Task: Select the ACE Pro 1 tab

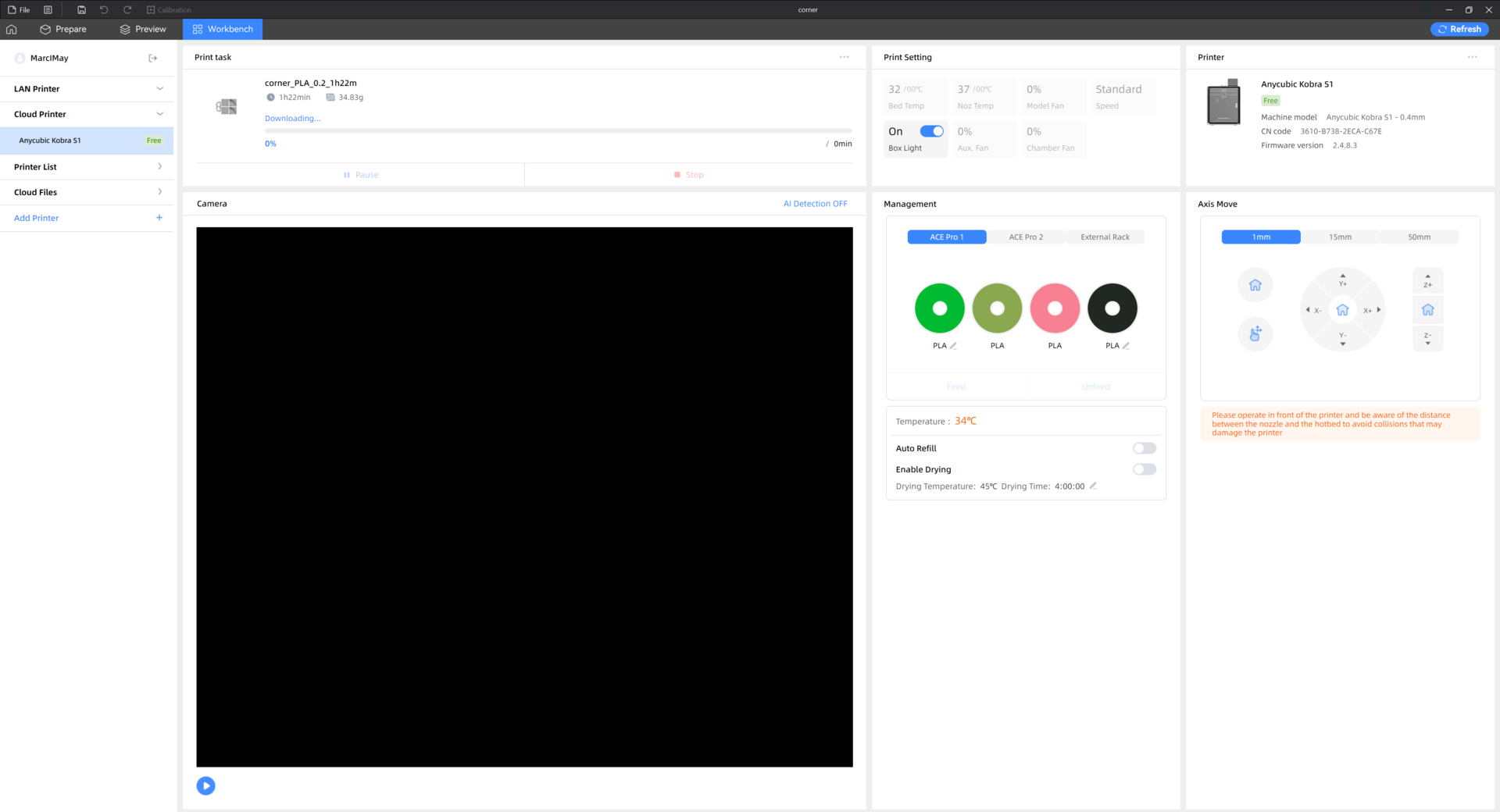Action: [947, 237]
